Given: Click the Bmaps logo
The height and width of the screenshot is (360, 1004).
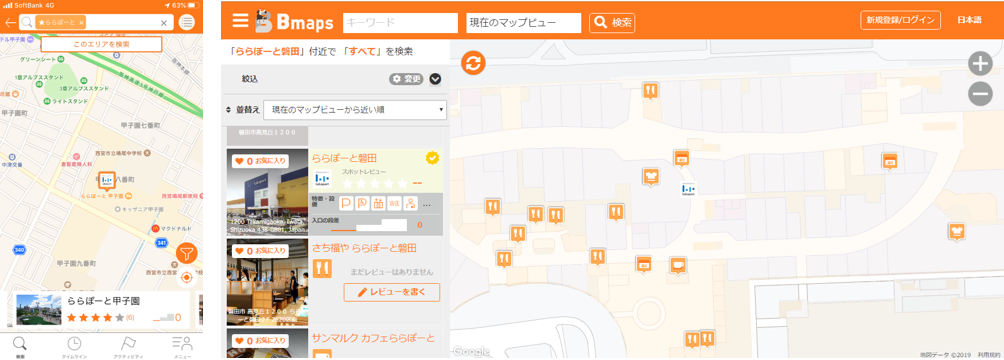Looking at the screenshot, I should pyautogui.click(x=295, y=21).
